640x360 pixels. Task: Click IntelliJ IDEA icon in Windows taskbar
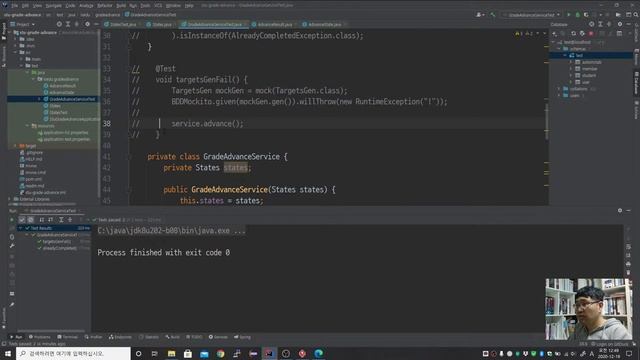(x=269, y=353)
